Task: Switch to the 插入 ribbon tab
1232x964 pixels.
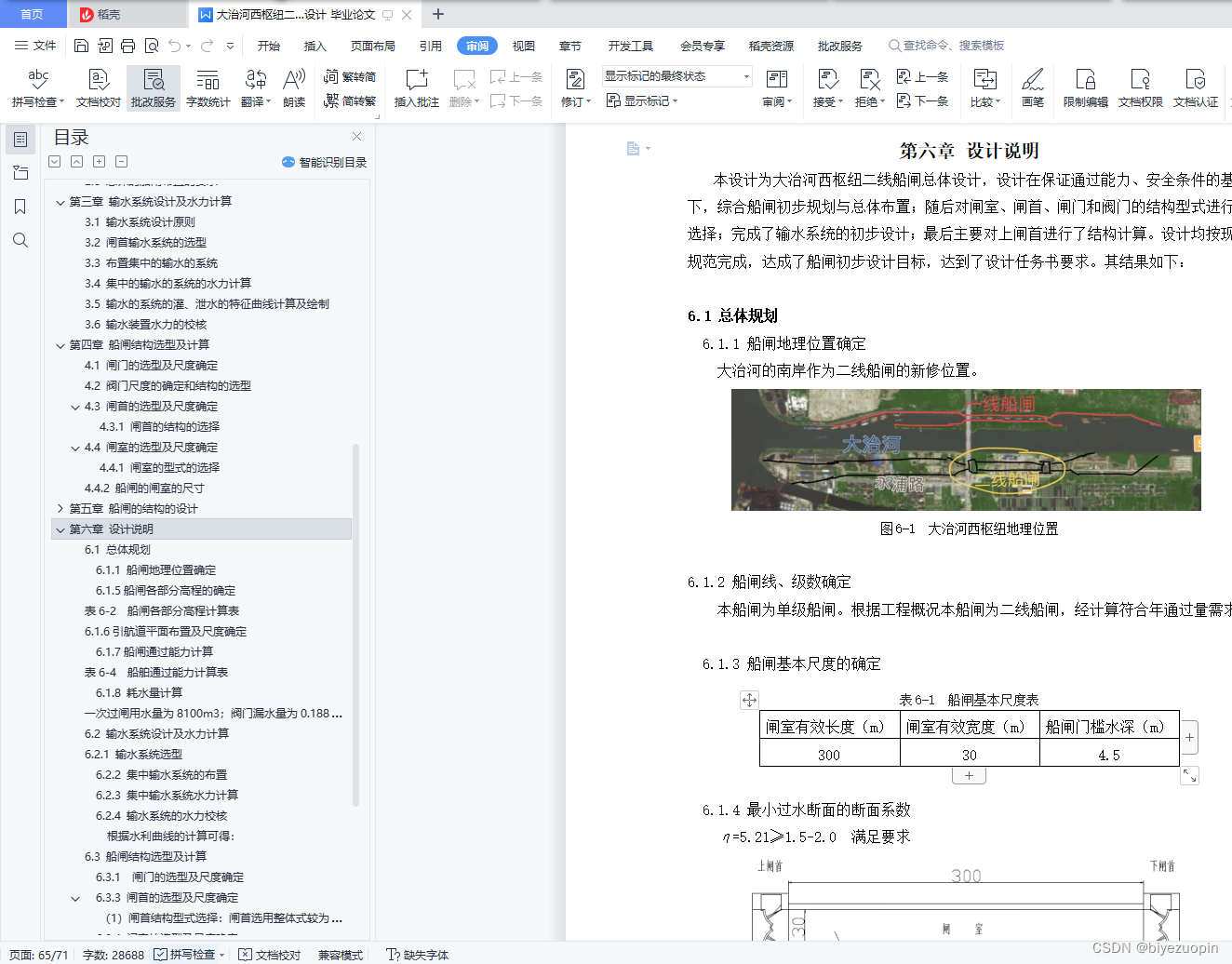Action: click(315, 46)
